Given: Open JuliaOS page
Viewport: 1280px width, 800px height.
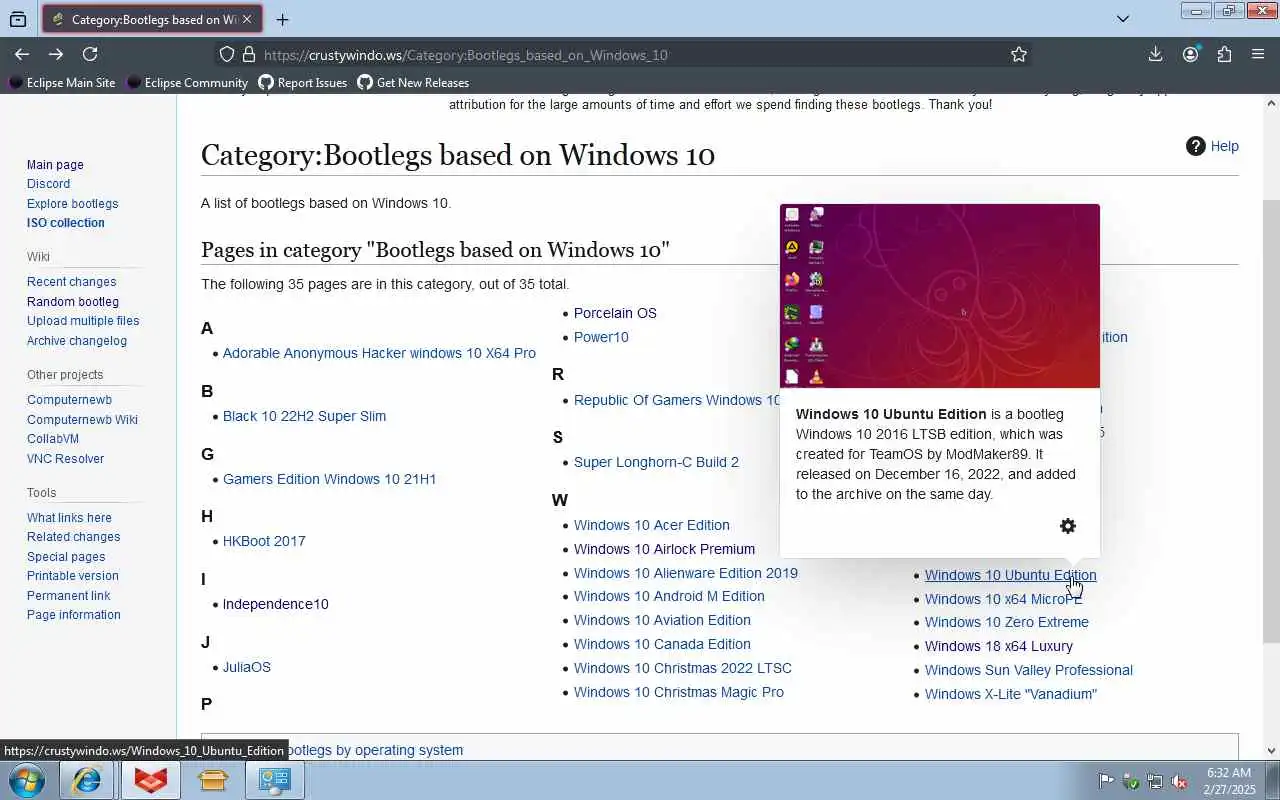Looking at the screenshot, I should point(246,667).
